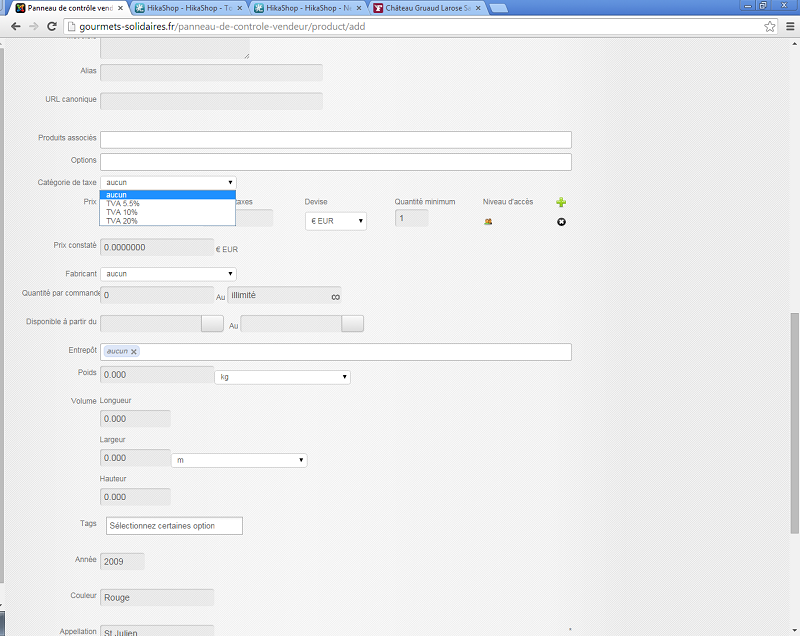Click the Produits associés field
This screenshot has height=636, width=800.
tap(336, 140)
